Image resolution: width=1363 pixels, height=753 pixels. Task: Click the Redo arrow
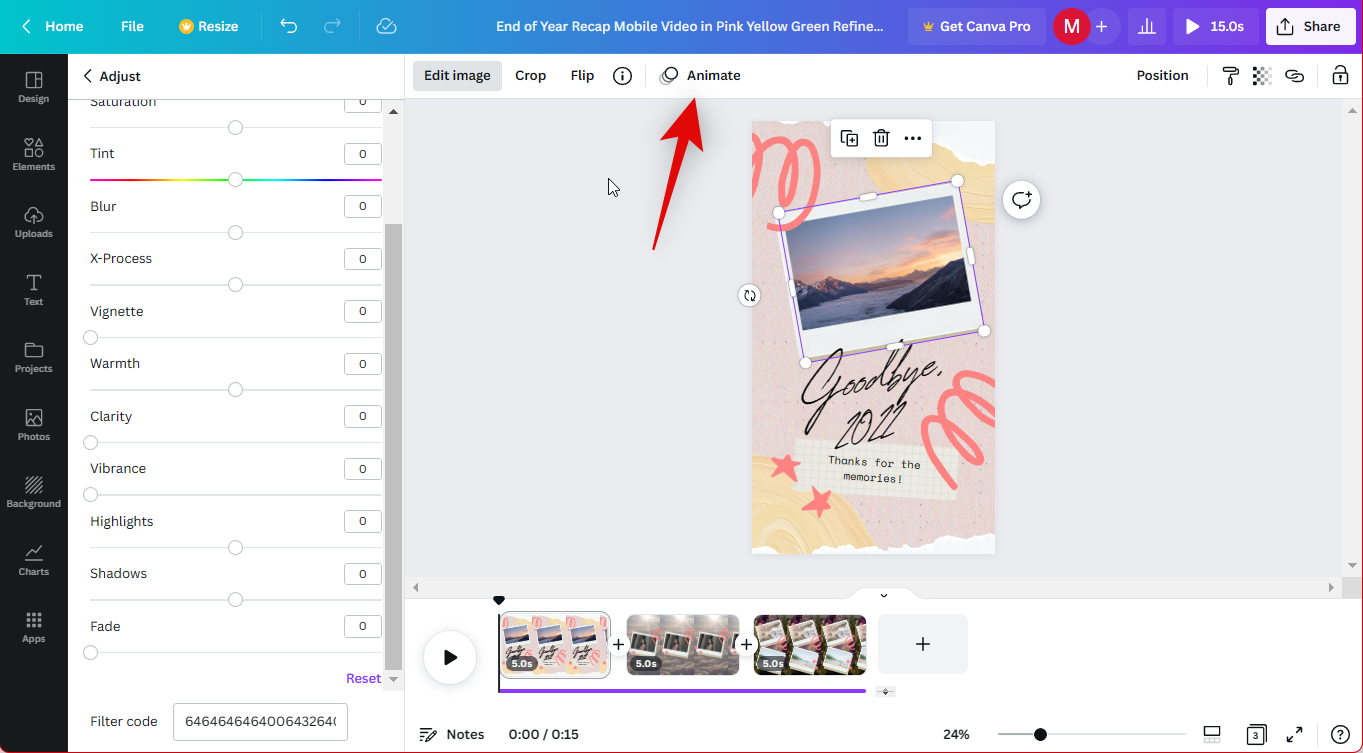[x=333, y=26]
